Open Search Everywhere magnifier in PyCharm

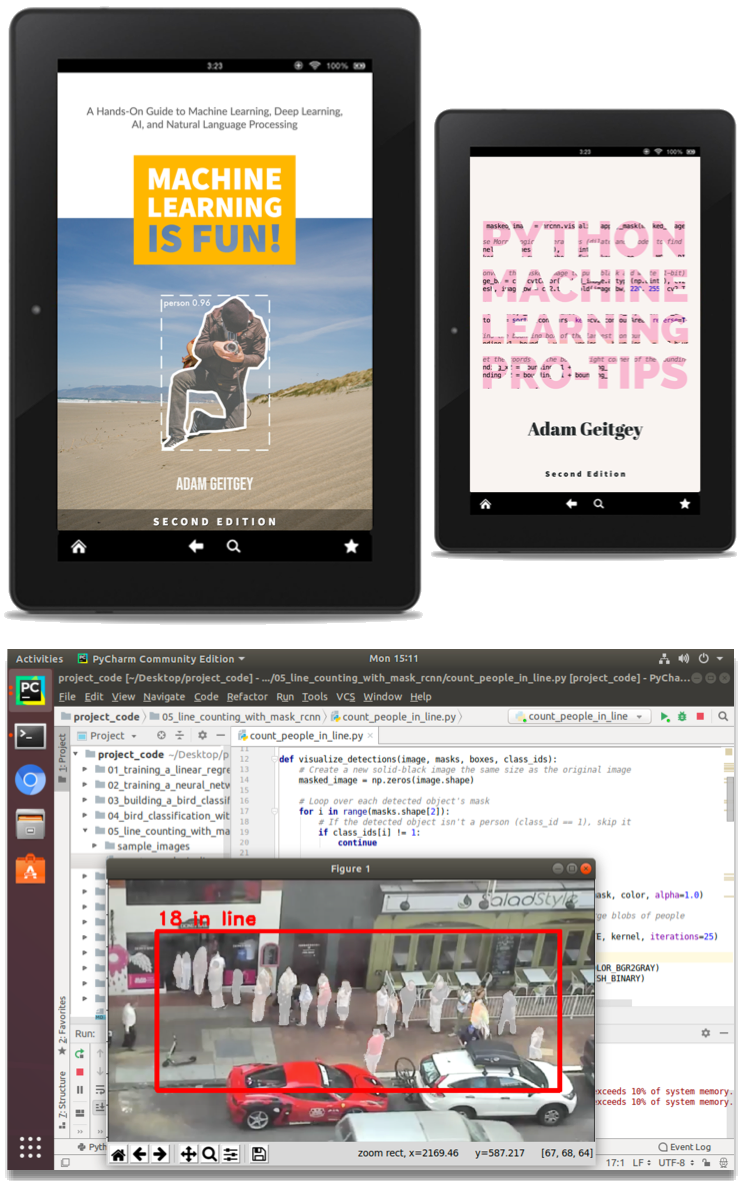(723, 716)
